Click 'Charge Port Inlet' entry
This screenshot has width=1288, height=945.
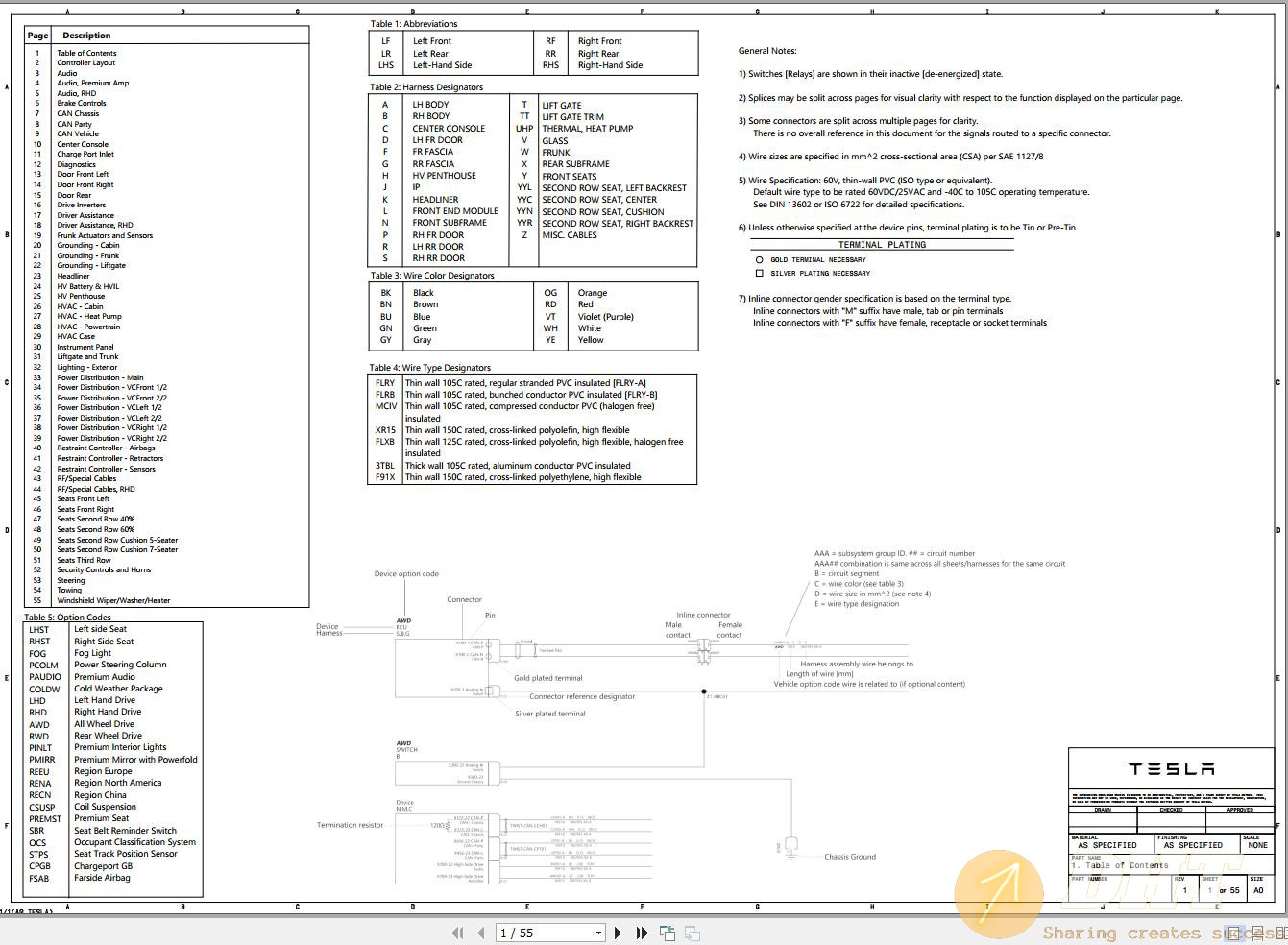point(85,155)
